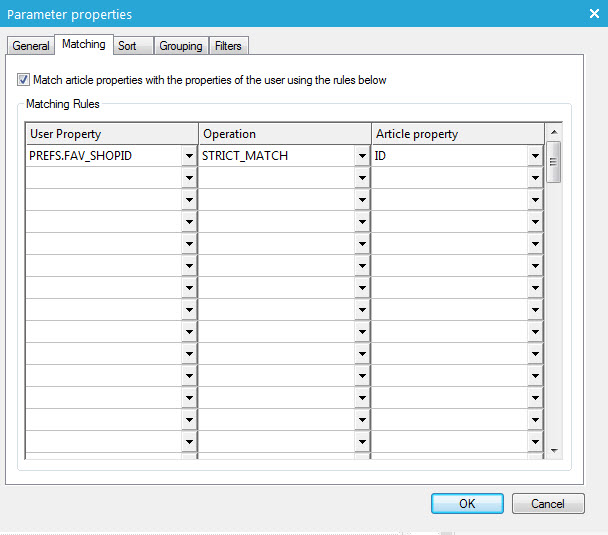Click the Cancel button
The image size is (608, 535).
tap(547, 504)
